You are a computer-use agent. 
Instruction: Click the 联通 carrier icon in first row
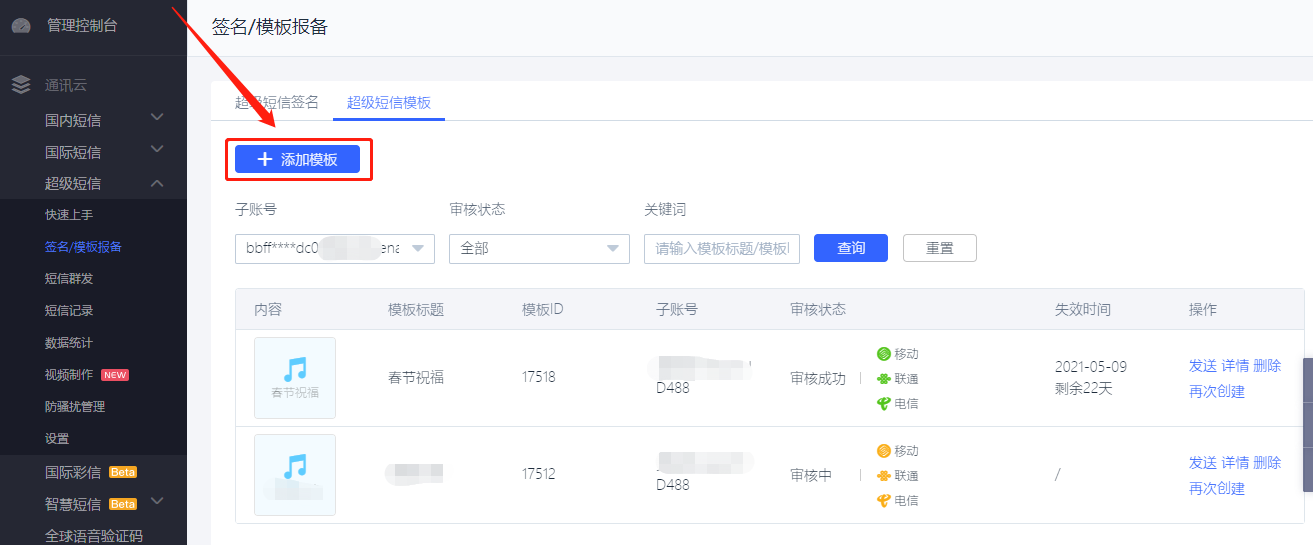pos(884,379)
